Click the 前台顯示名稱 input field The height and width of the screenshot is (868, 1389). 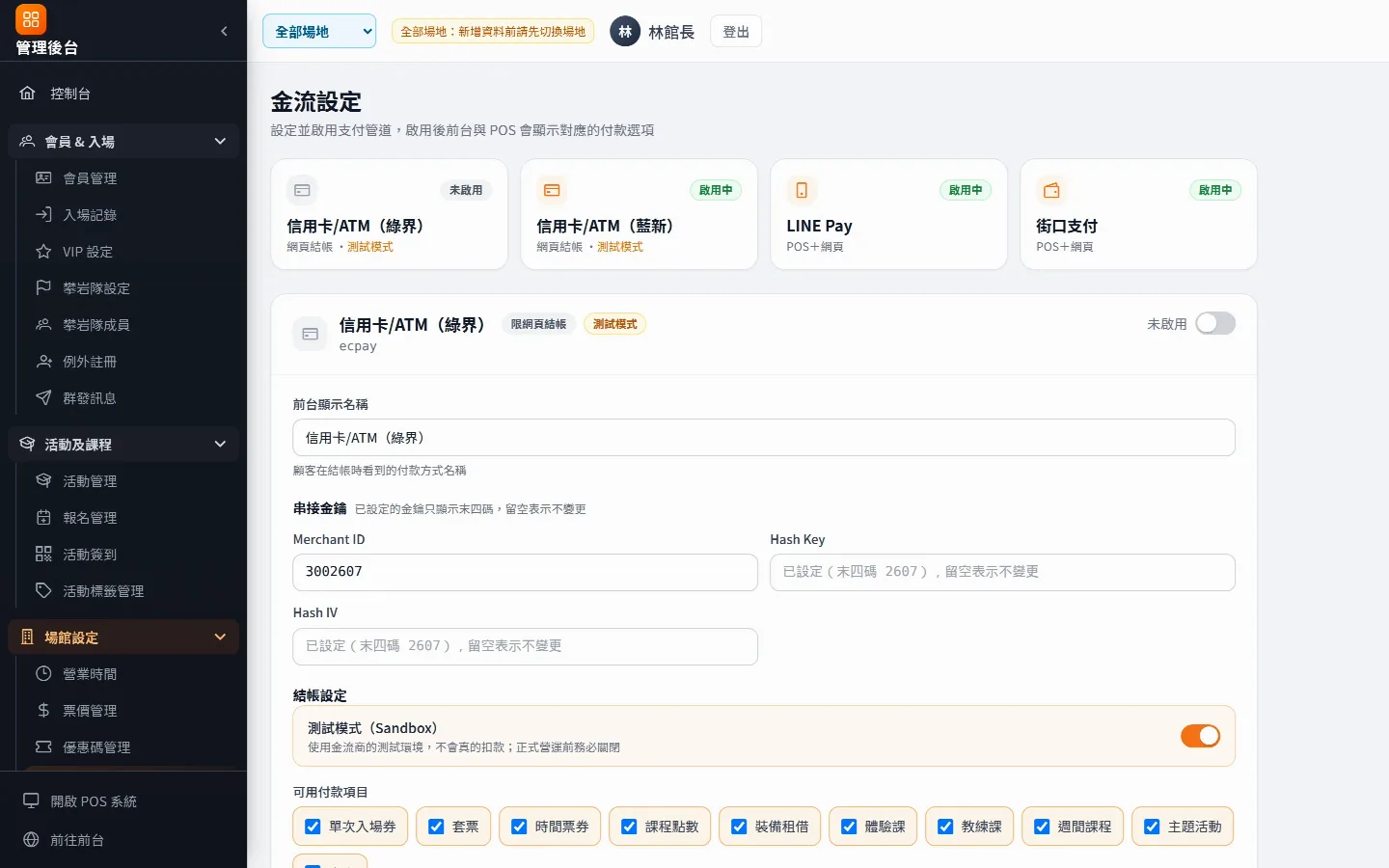(x=764, y=437)
